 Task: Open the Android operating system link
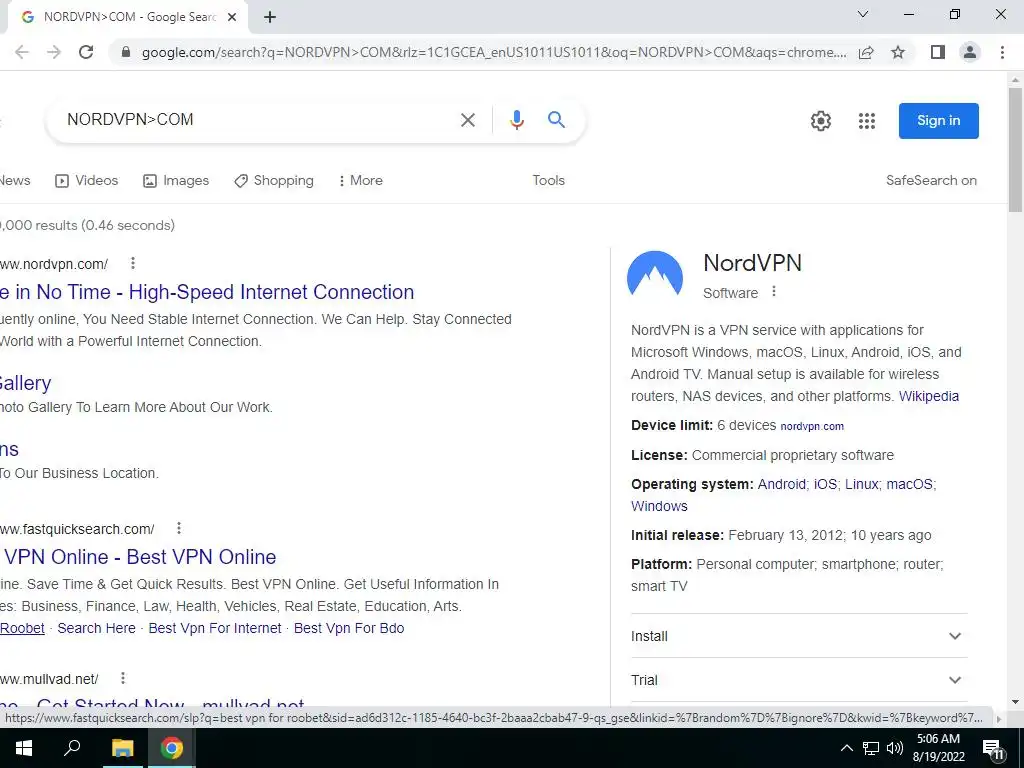tap(781, 485)
